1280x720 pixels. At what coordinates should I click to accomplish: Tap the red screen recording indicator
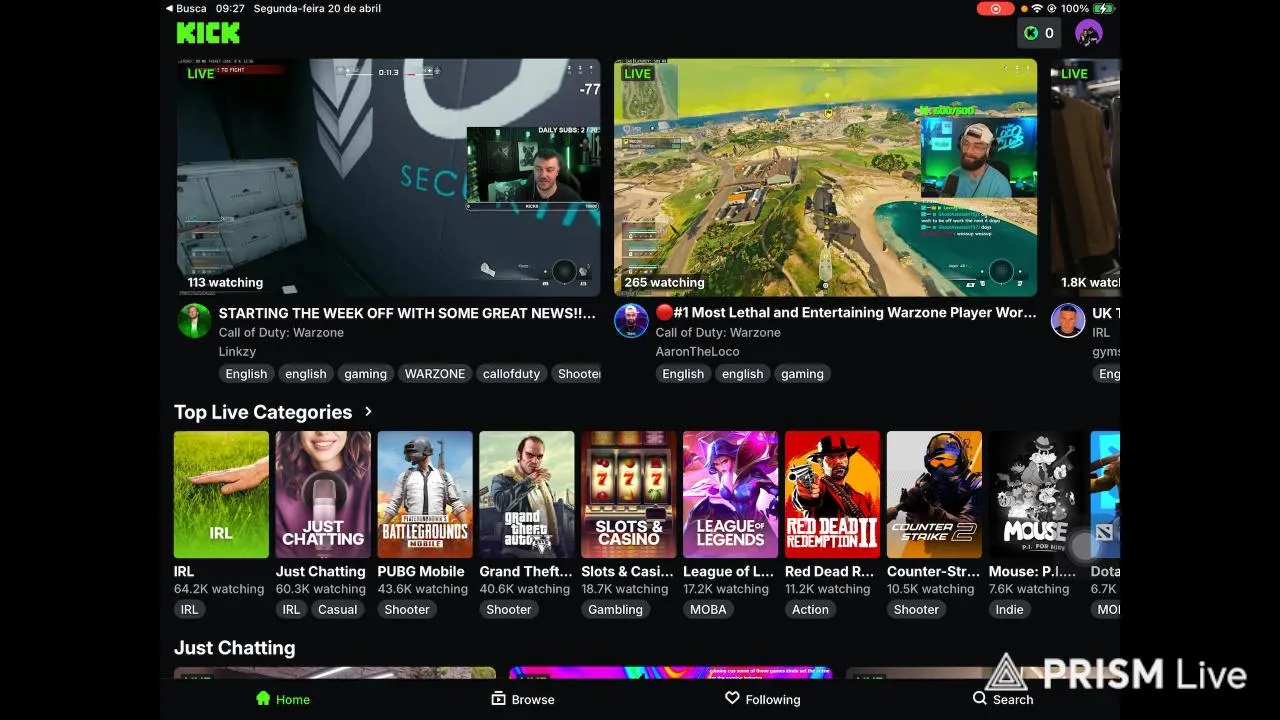click(995, 8)
